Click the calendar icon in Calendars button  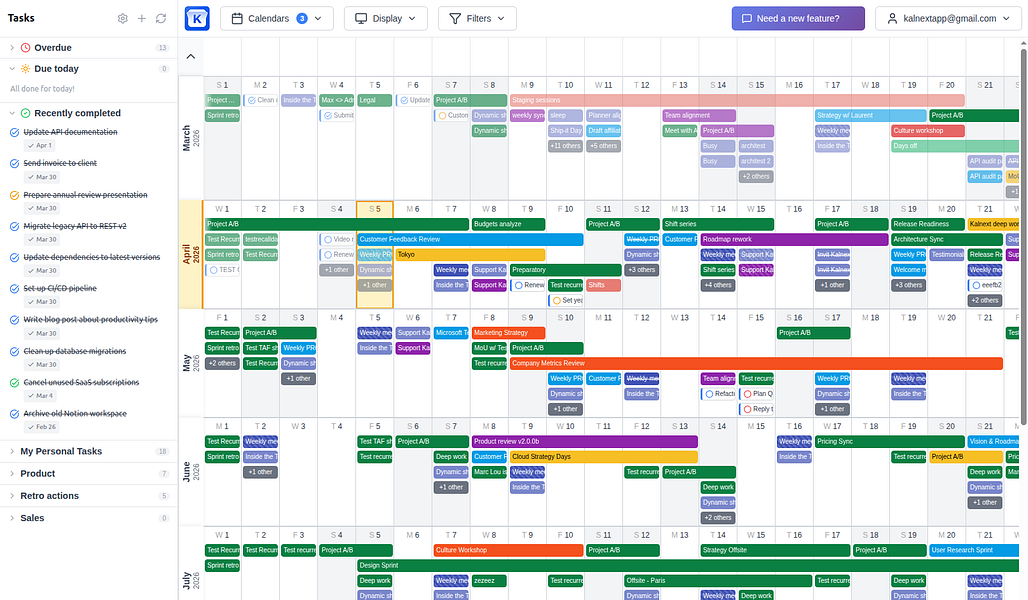point(237,18)
